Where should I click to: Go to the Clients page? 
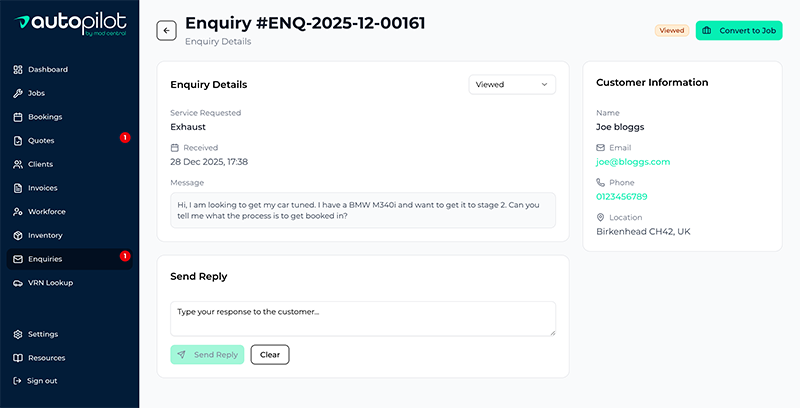pos(40,164)
